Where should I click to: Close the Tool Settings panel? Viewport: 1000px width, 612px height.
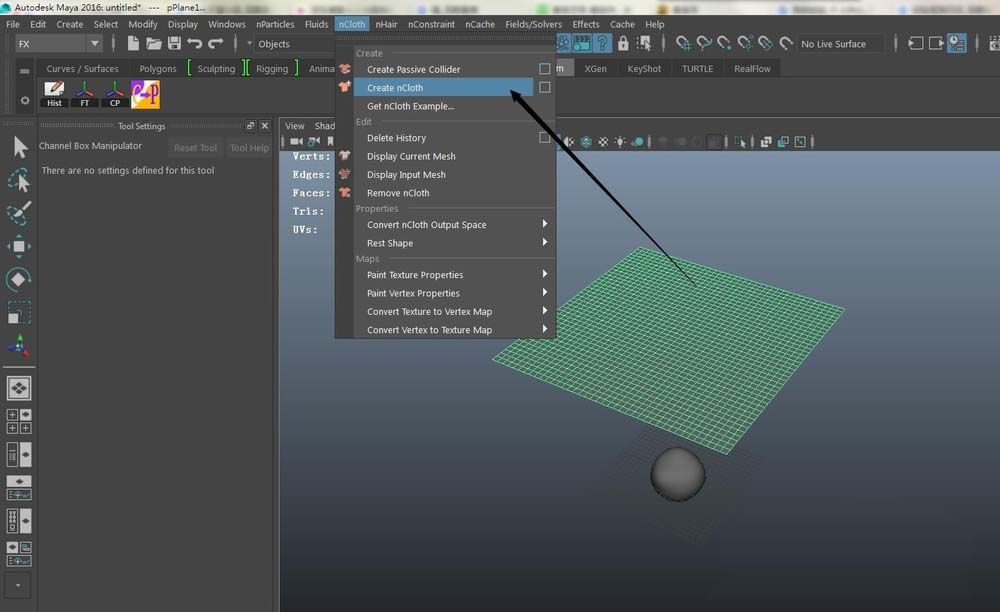tap(265, 126)
